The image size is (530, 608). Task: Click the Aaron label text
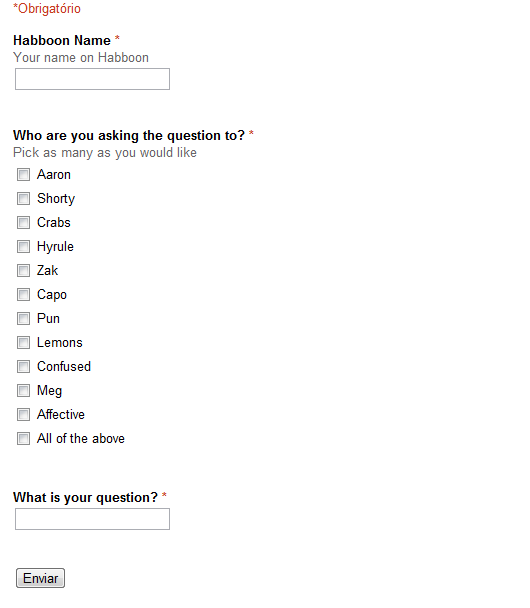pyautogui.click(x=54, y=174)
